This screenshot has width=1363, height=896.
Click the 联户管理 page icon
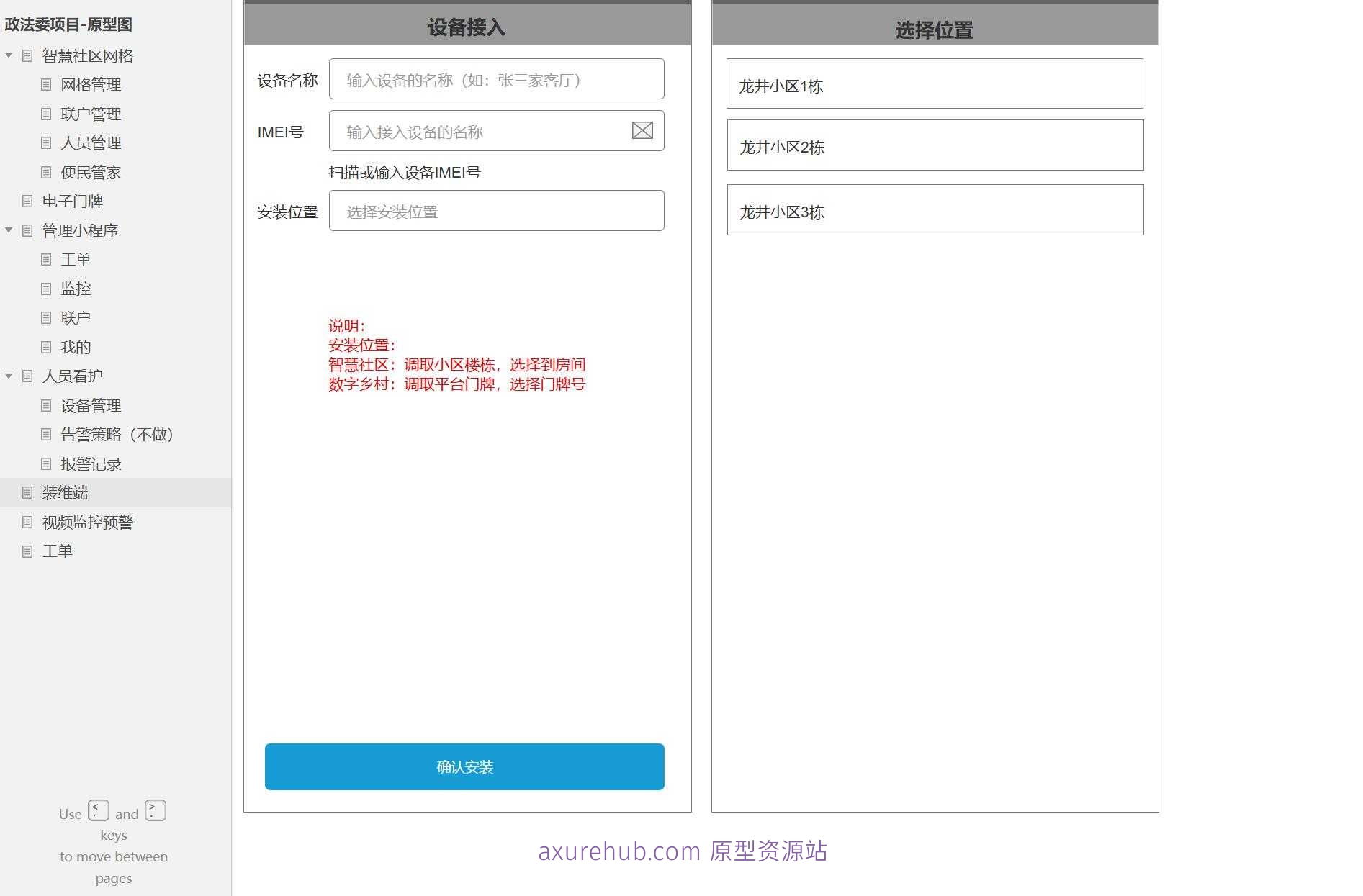click(x=46, y=114)
